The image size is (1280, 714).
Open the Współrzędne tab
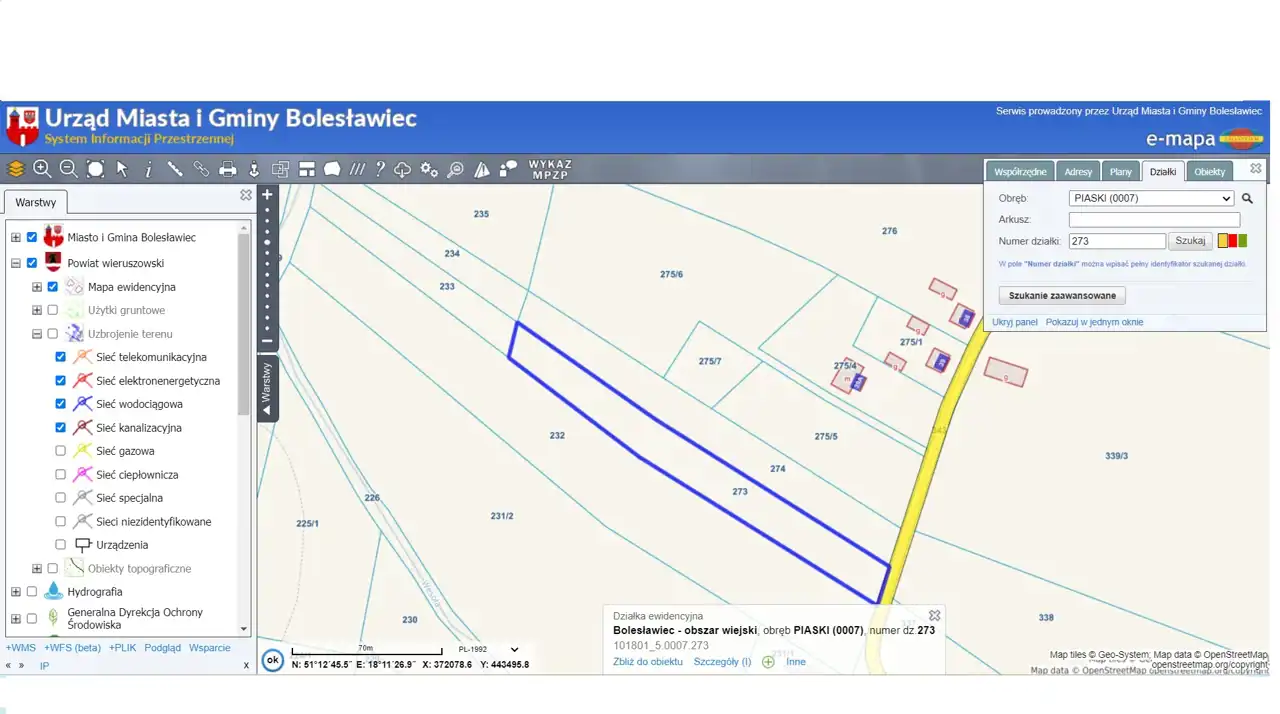tap(1020, 172)
